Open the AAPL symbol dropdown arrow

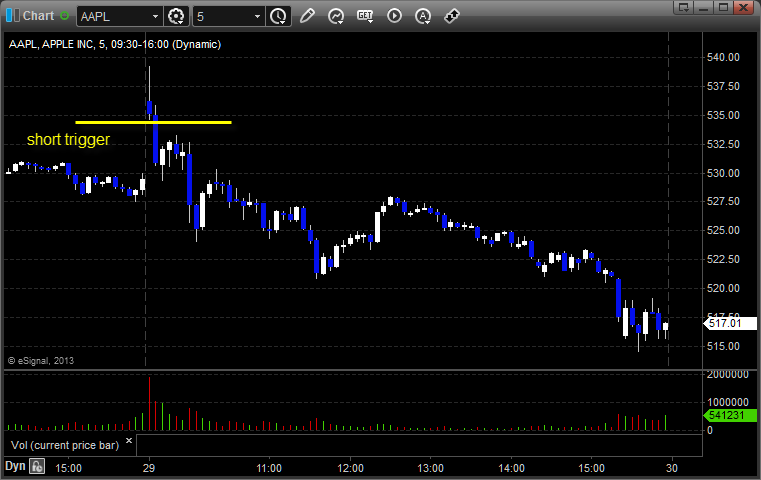(155, 17)
